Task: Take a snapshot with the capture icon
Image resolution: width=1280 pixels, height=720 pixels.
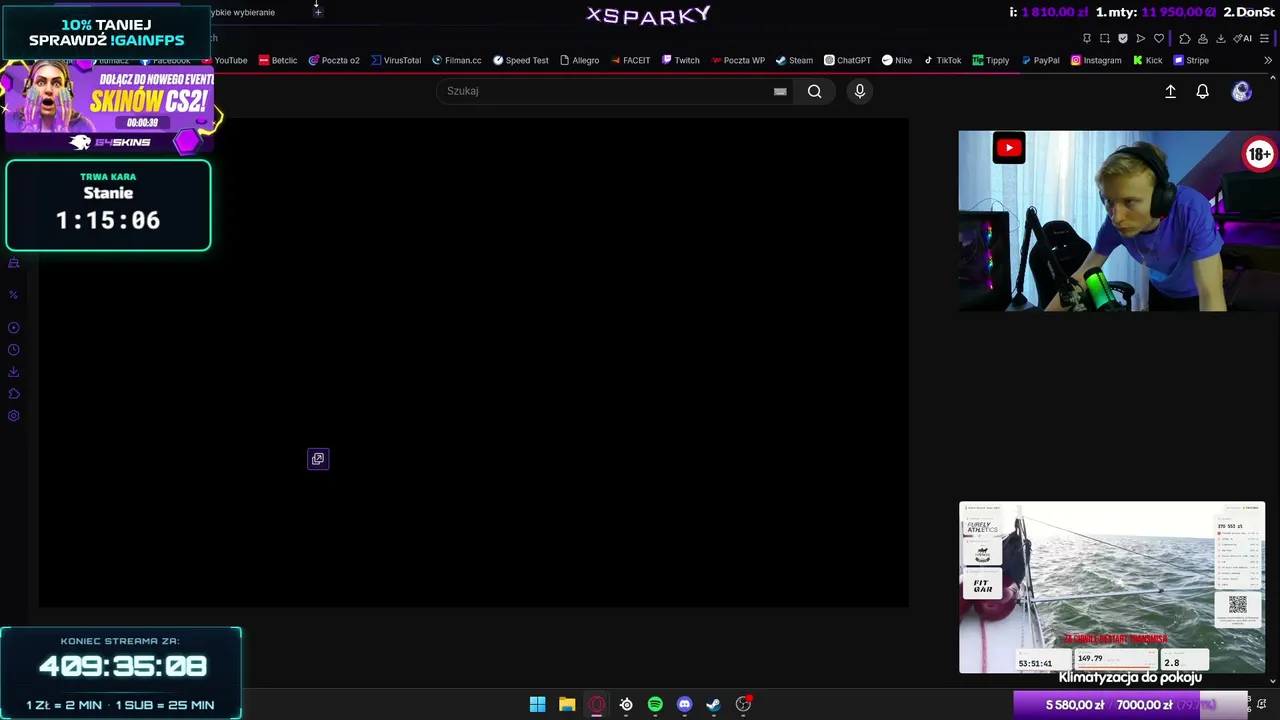Action: click(x=1105, y=38)
